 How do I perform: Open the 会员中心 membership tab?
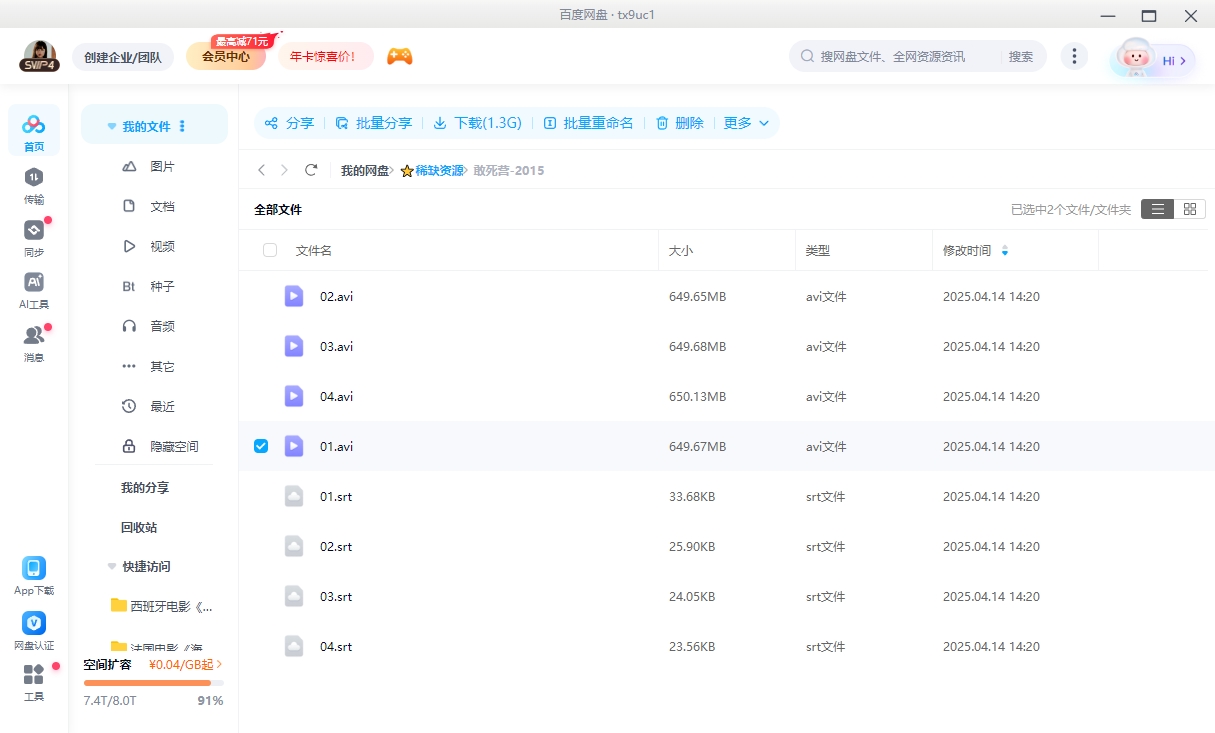225,57
